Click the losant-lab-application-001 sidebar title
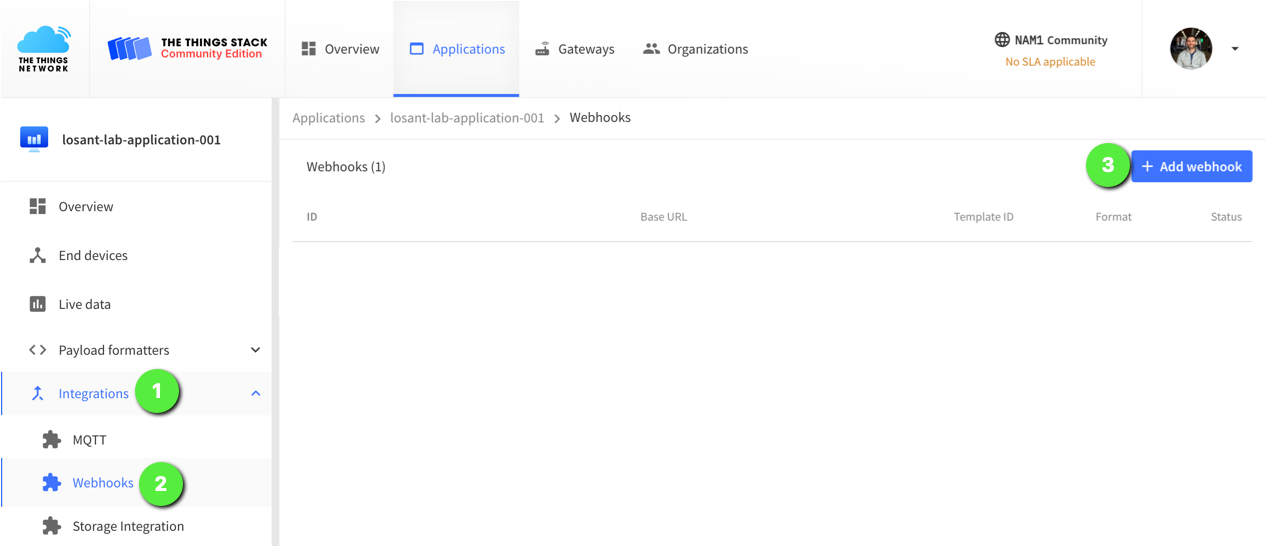Viewport: 1267px width, 546px height. pyautogui.click(x=141, y=140)
